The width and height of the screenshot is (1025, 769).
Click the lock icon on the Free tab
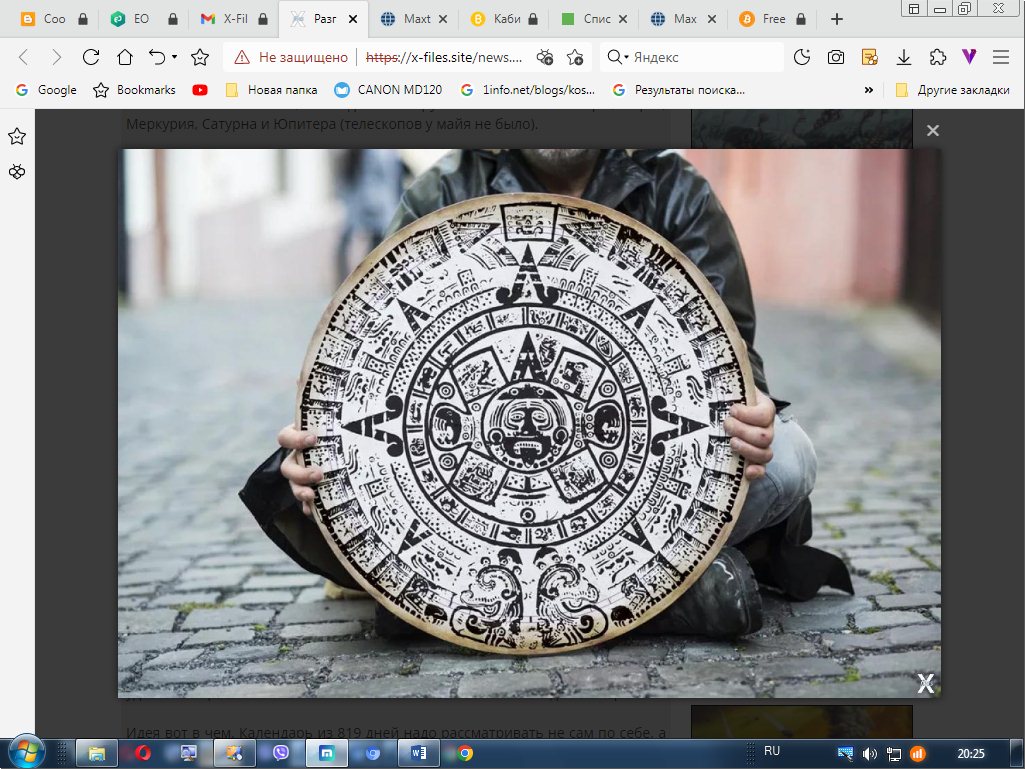coord(801,20)
